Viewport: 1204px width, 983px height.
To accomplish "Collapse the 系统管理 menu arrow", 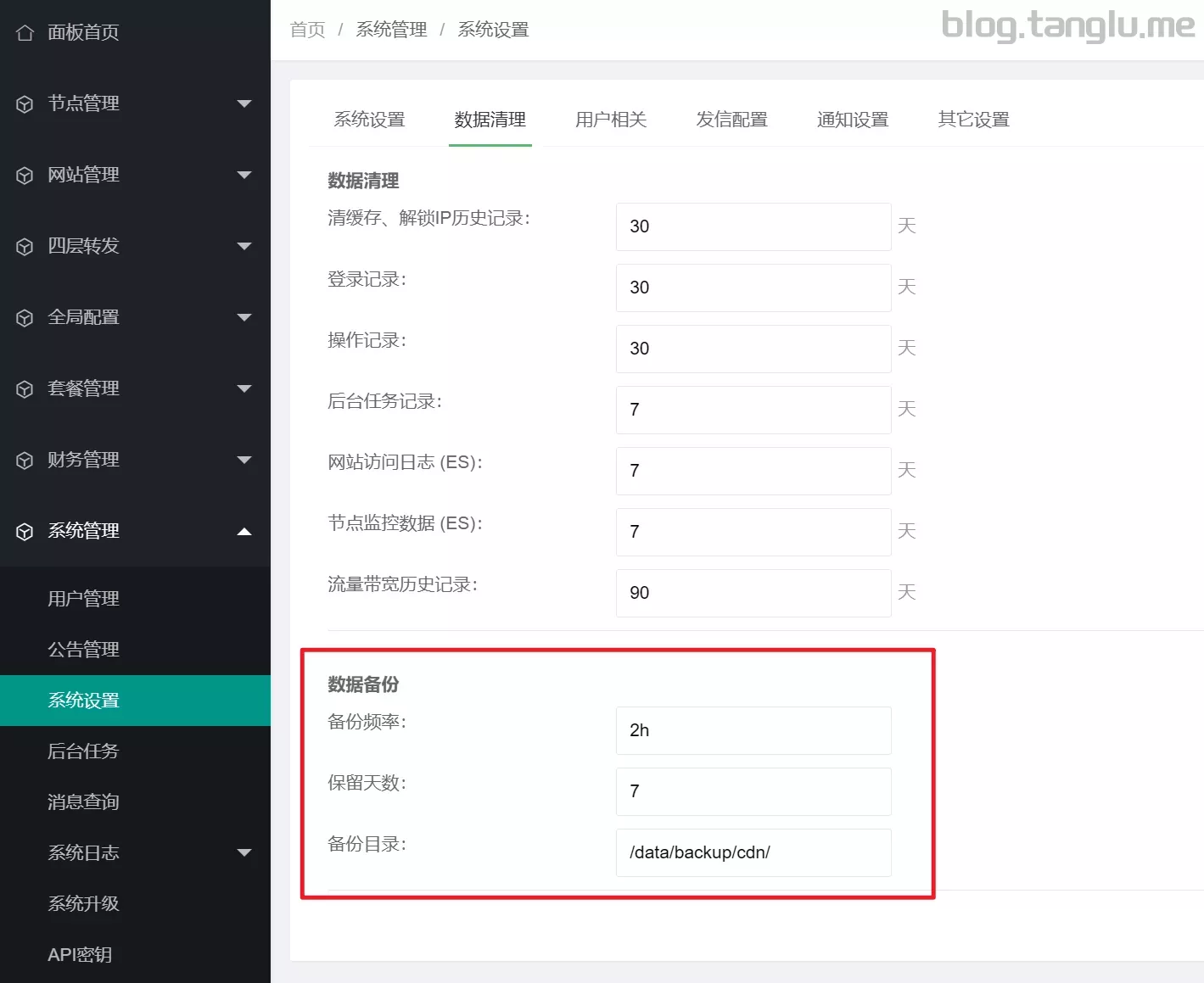I will (x=244, y=532).
